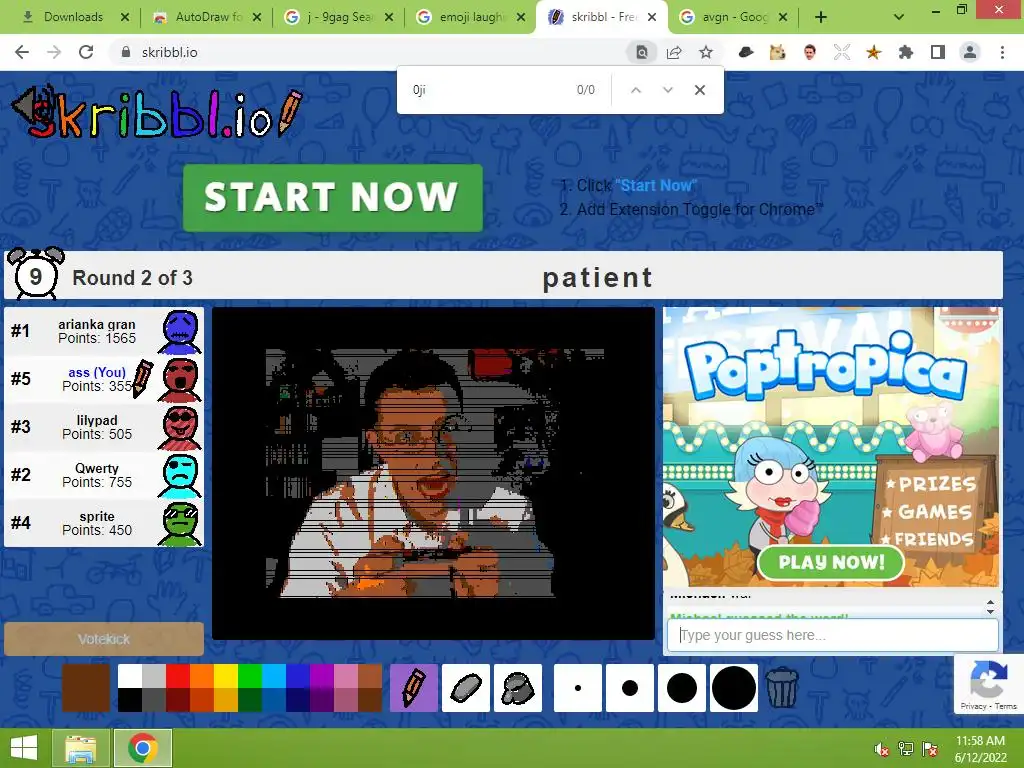Viewport: 1024px width, 768px height.
Task: Select player Qwerty in list
Action: [x=104, y=475]
